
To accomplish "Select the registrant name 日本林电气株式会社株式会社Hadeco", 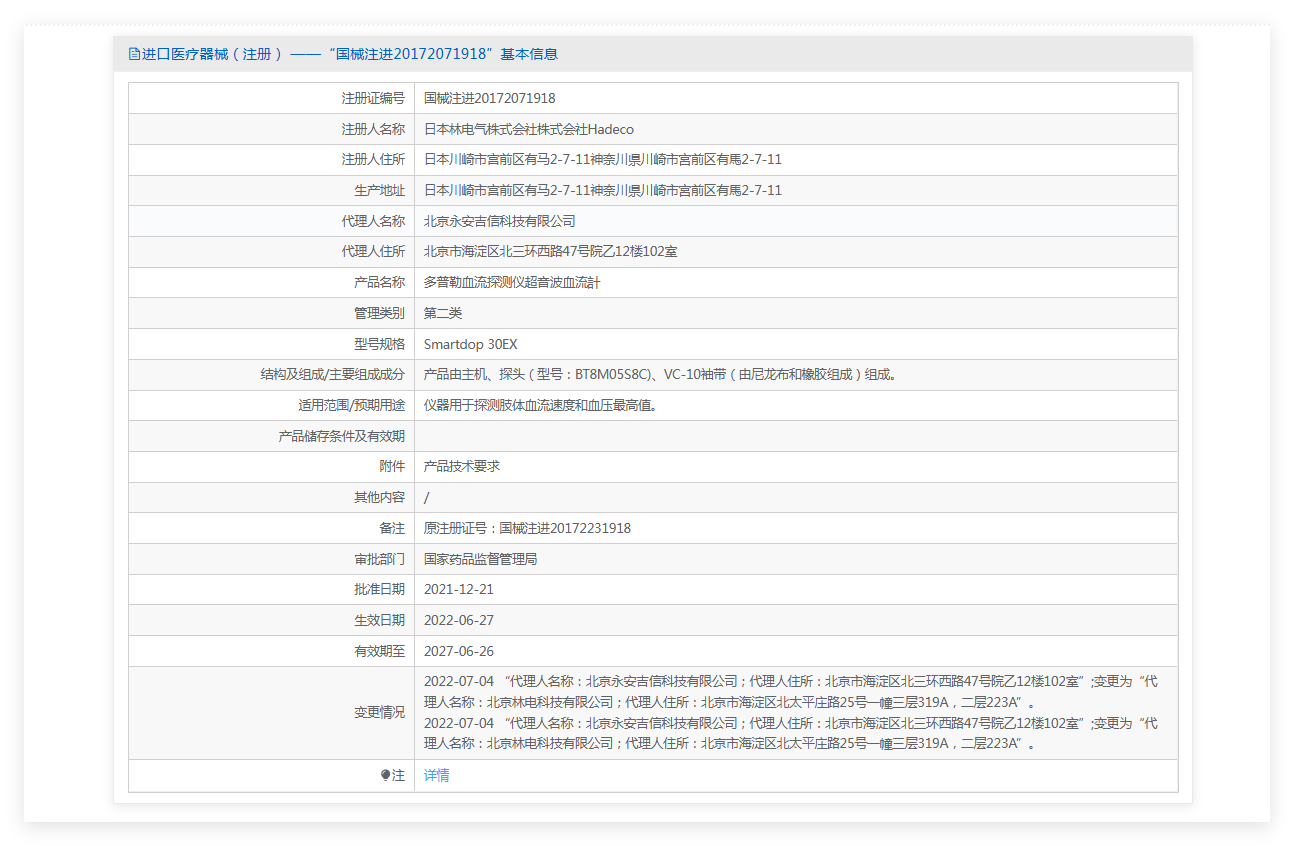I will tap(529, 129).
